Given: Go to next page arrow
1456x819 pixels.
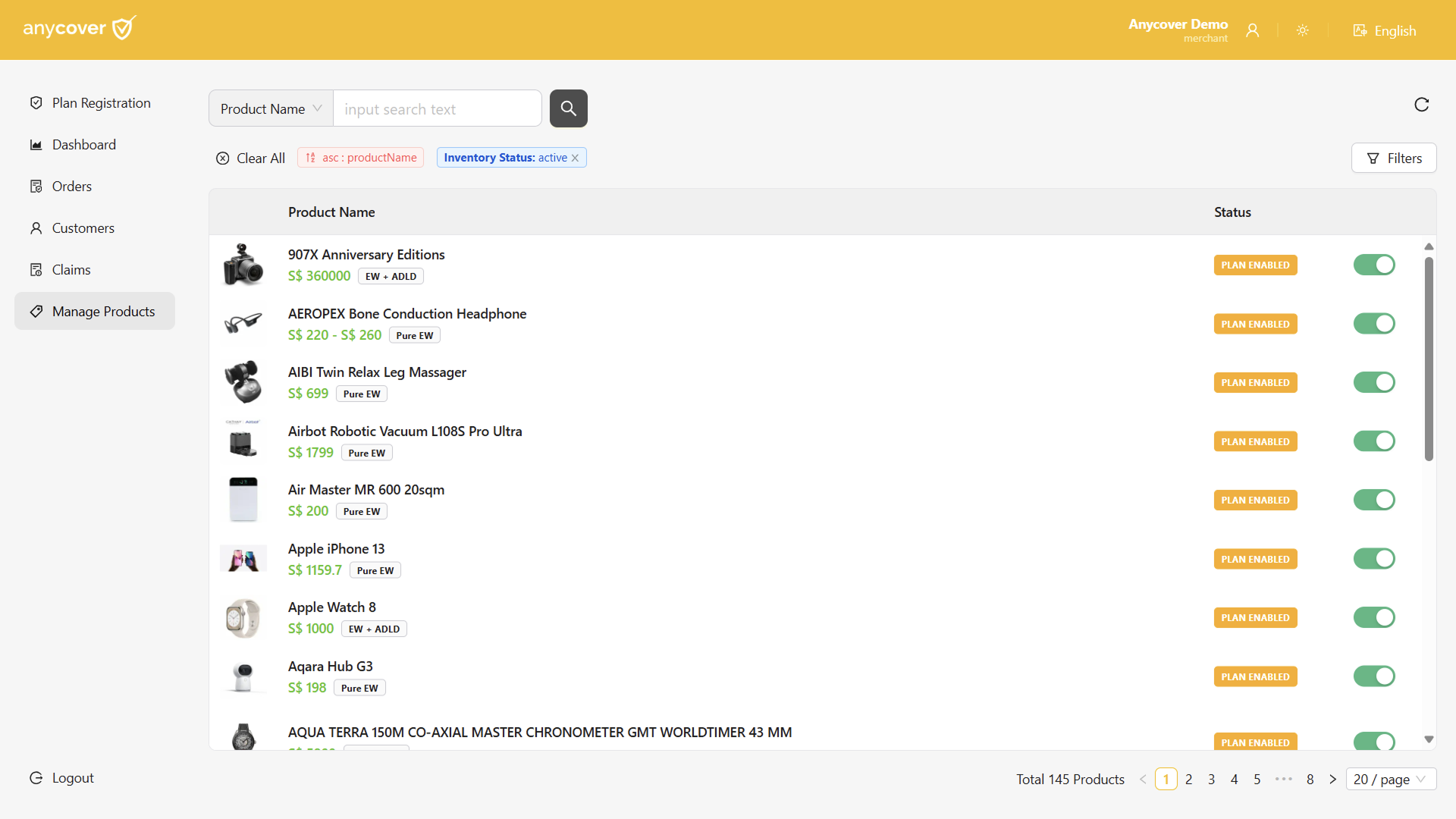Looking at the screenshot, I should (x=1332, y=779).
